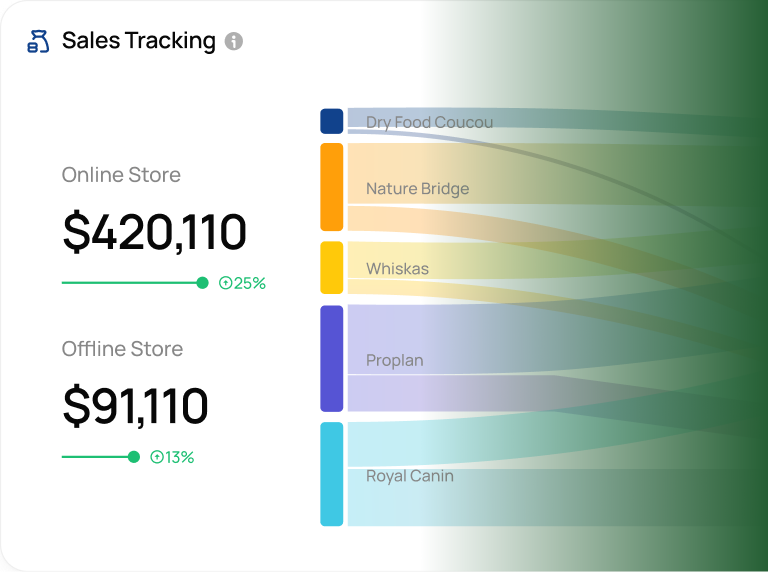
Task: Click the Online Store label
Action: click(x=121, y=175)
